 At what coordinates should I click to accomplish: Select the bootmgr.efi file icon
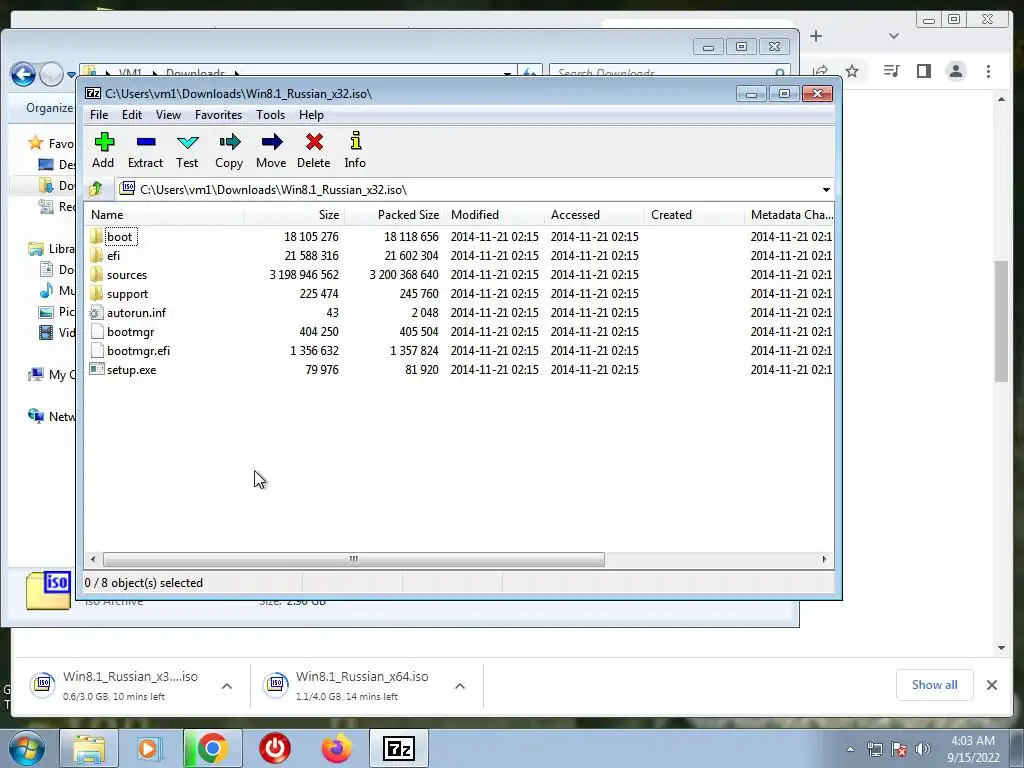(x=97, y=350)
